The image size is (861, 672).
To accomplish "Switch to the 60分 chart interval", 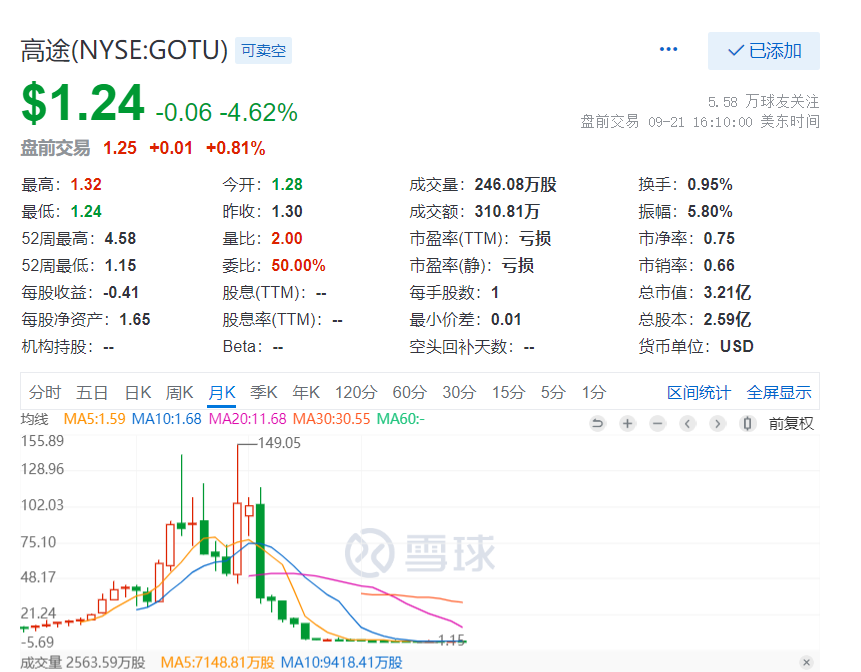I will [410, 393].
